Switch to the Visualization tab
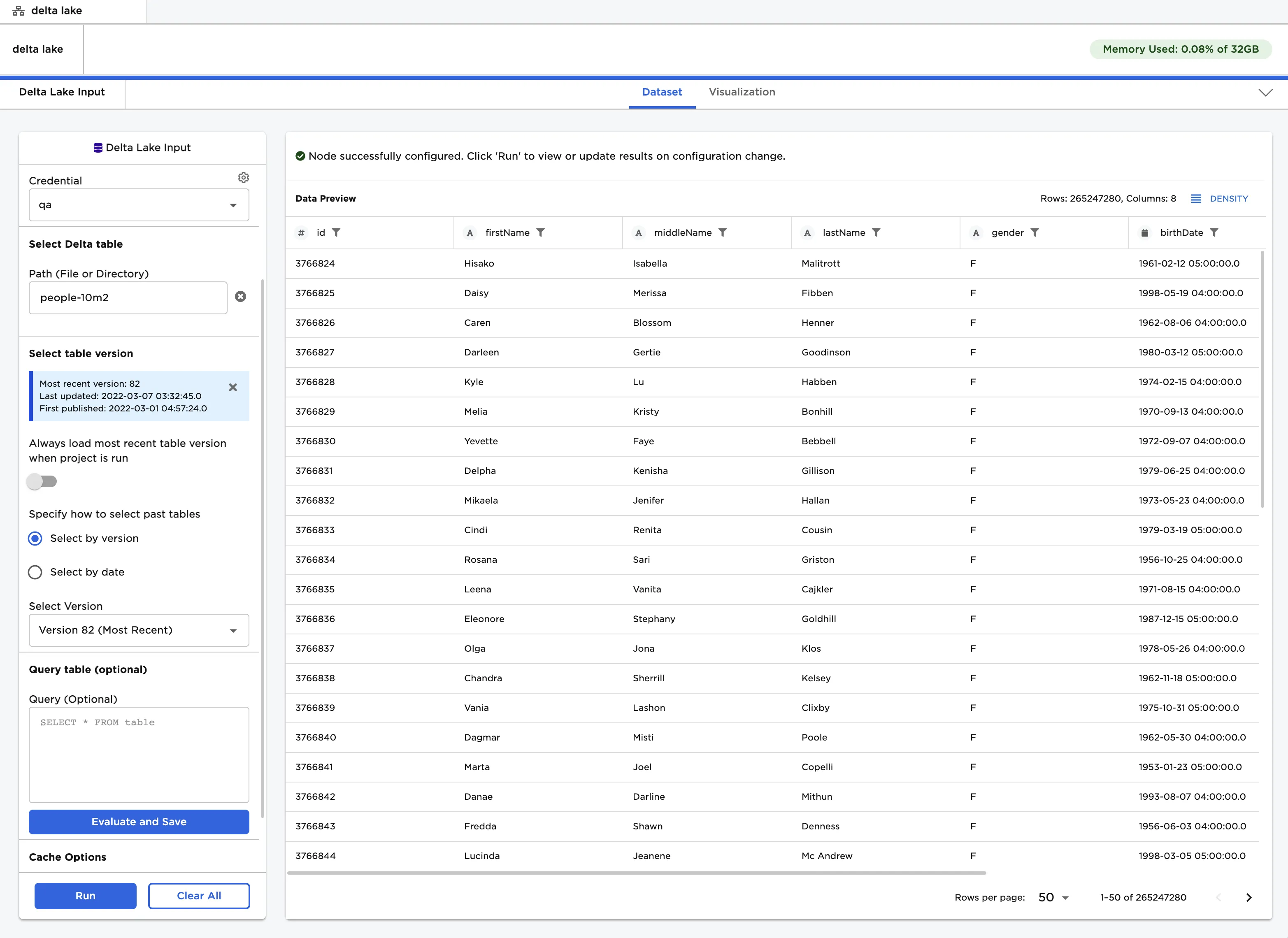This screenshot has width=1288, height=938. tap(742, 92)
